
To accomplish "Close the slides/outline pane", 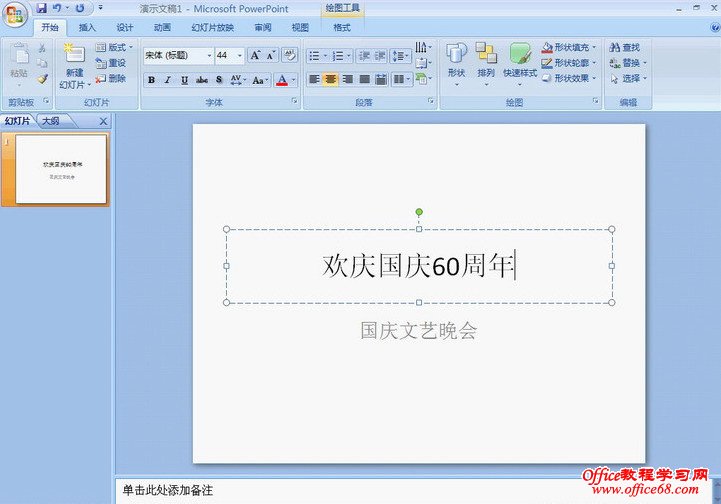I will coord(103,121).
